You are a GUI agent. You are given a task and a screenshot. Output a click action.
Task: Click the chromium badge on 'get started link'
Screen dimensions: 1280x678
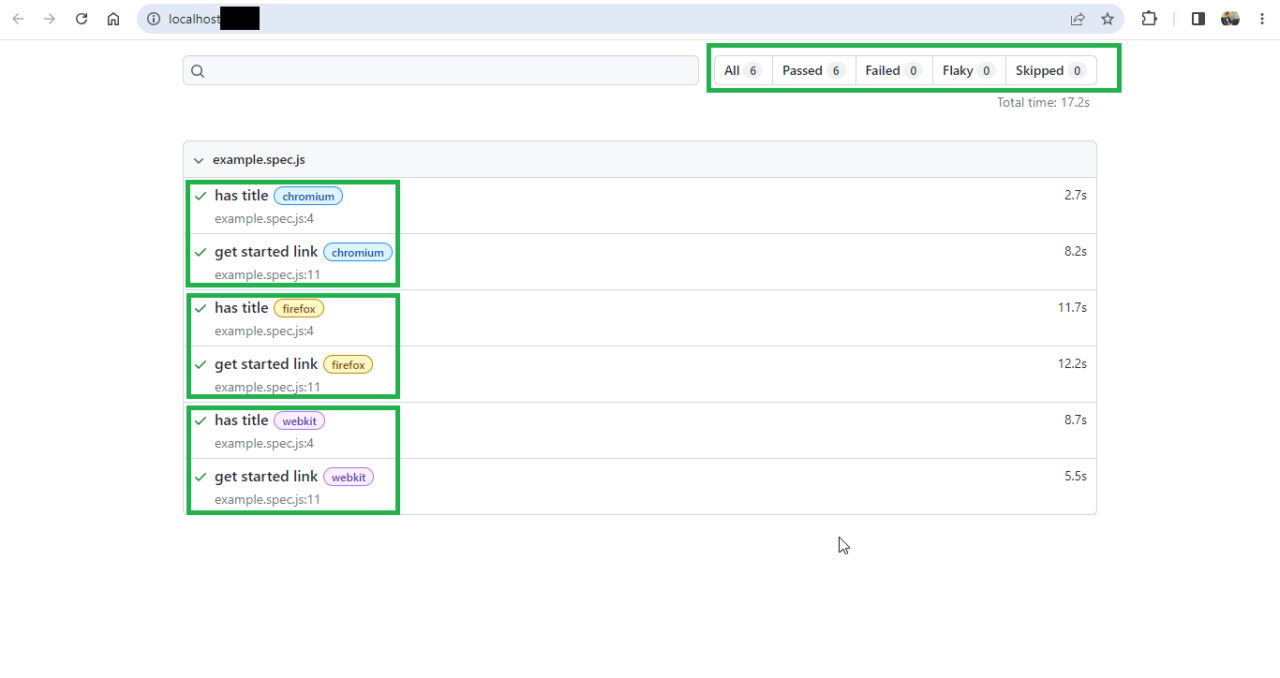pos(357,253)
